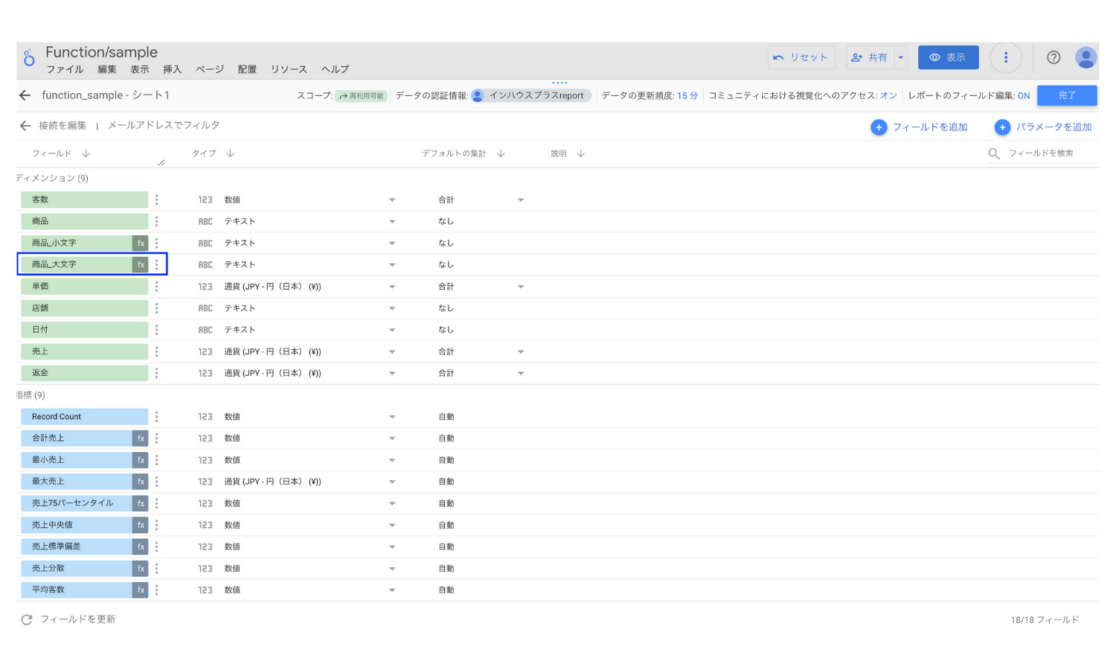1116x670 pixels.
Task: Click the fx formula icon on 平均客数
Action: pyautogui.click(x=139, y=589)
